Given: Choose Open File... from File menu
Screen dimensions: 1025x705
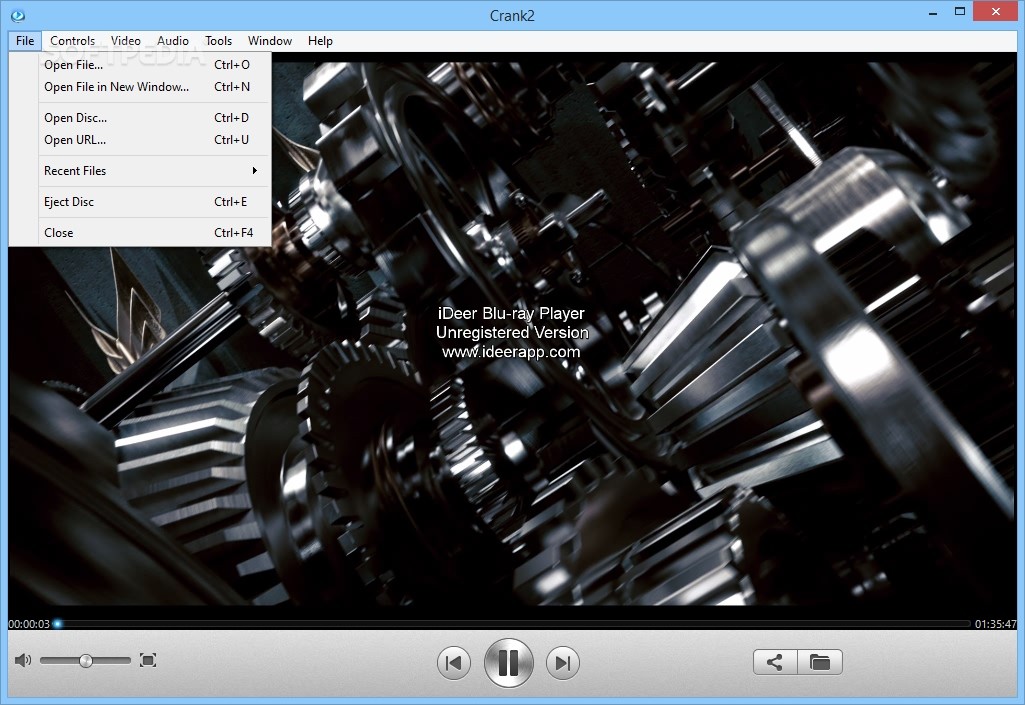Looking at the screenshot, I should (154, 65).
